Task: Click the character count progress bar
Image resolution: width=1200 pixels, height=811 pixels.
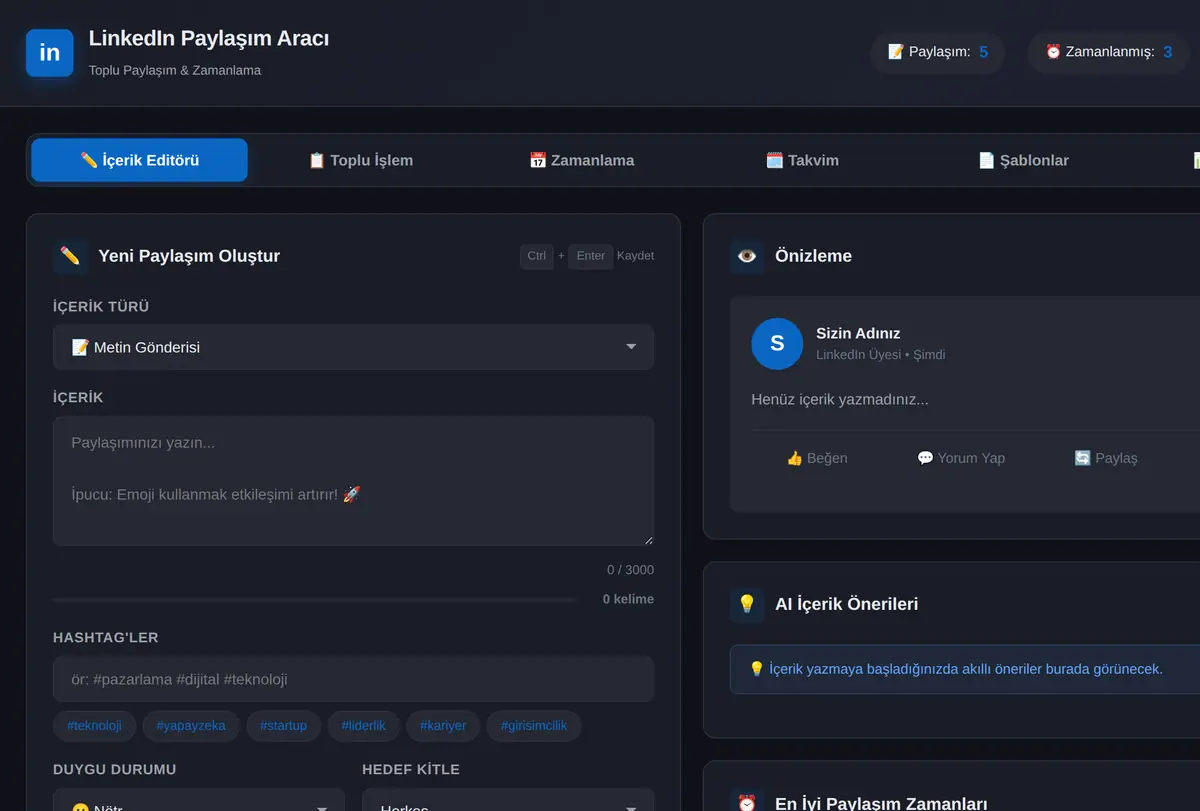Action: (314, 600)
